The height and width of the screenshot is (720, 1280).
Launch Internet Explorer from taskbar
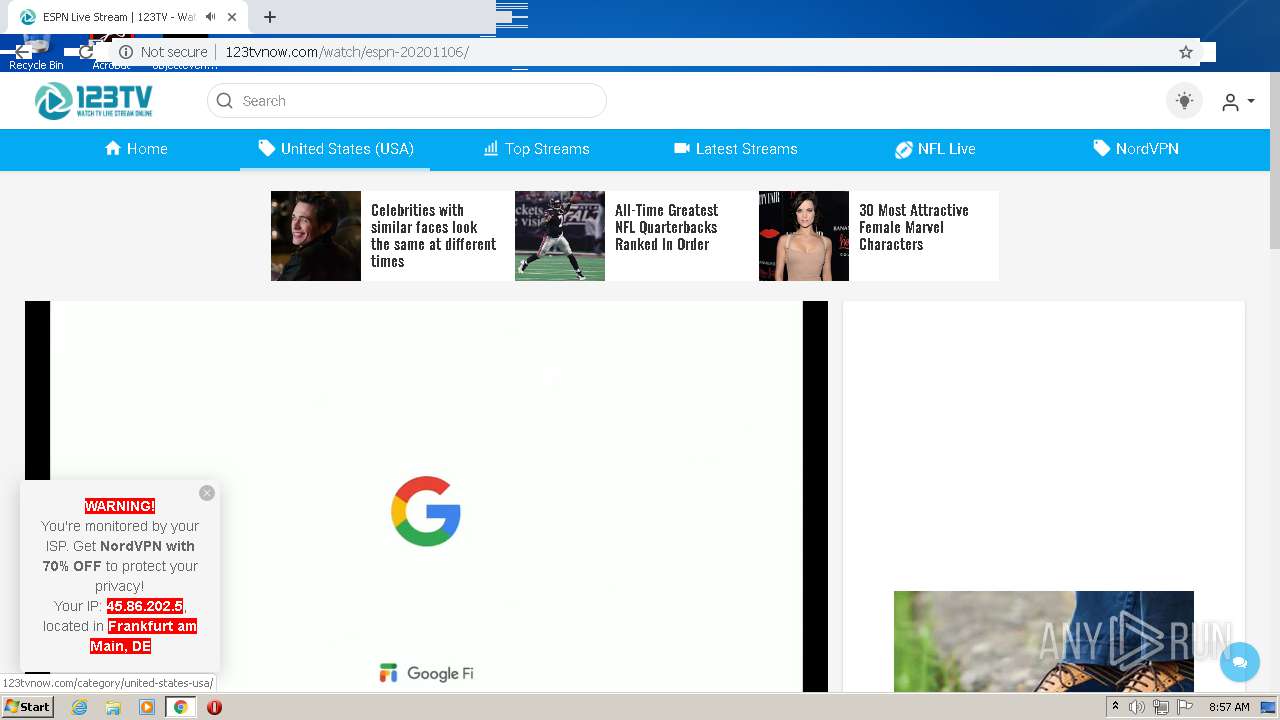pyautogui.click(x=79, y=707)
